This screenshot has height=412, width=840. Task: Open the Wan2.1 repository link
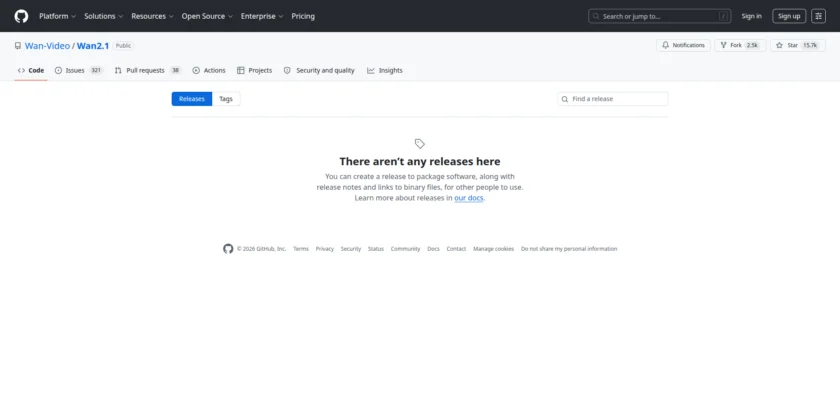(93, 46)
